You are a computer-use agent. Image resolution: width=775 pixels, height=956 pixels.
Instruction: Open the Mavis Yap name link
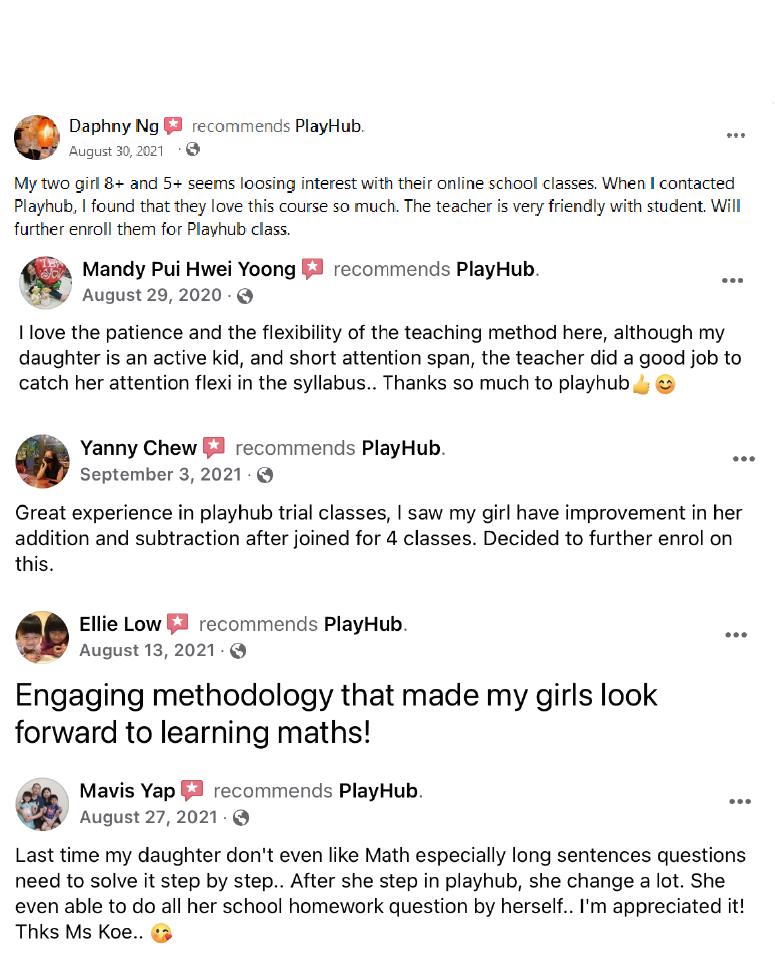tap(127, 791)
